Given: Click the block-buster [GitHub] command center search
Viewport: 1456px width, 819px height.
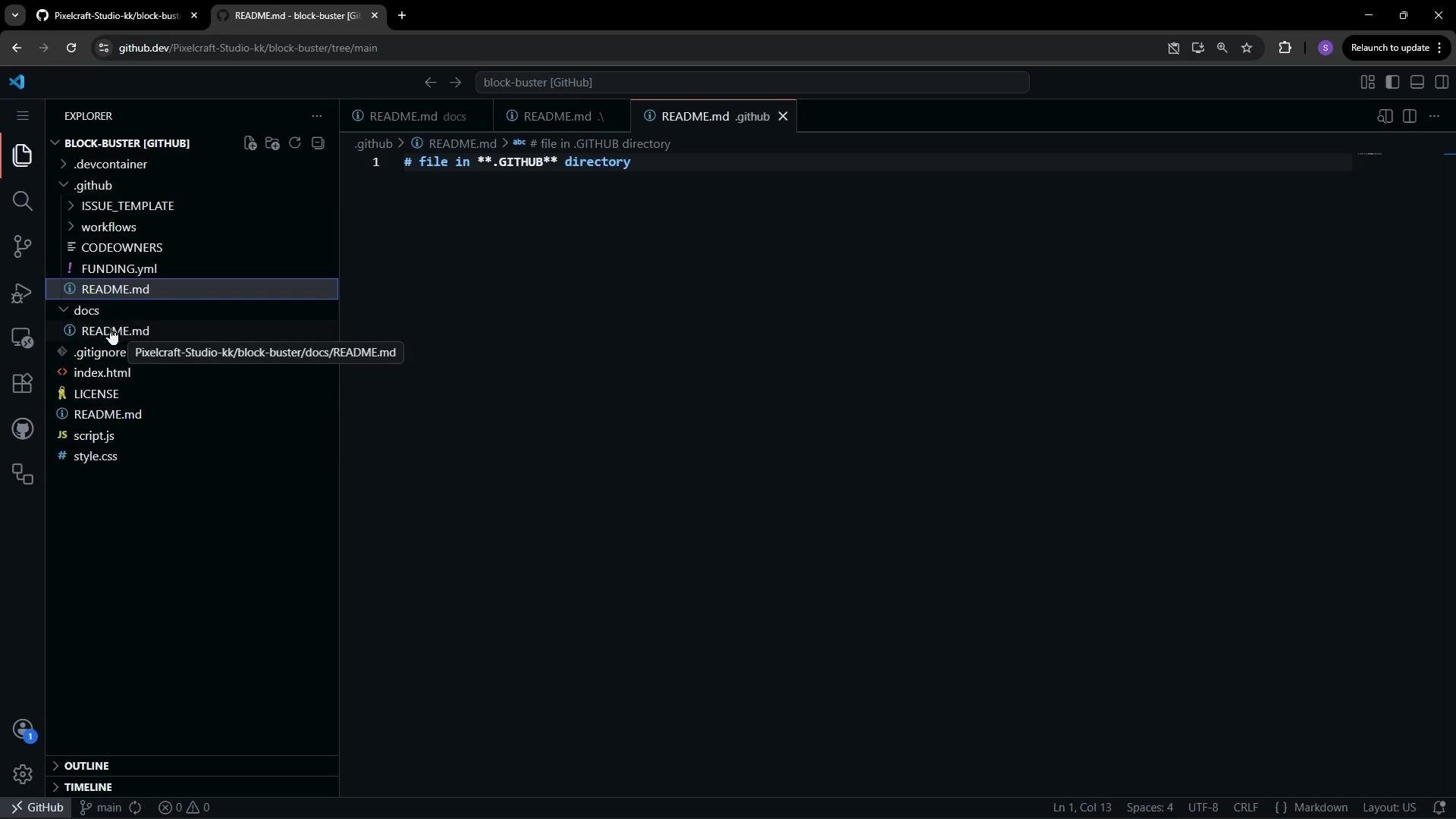Looking at the screenshot, I should (x=752, y=82).
